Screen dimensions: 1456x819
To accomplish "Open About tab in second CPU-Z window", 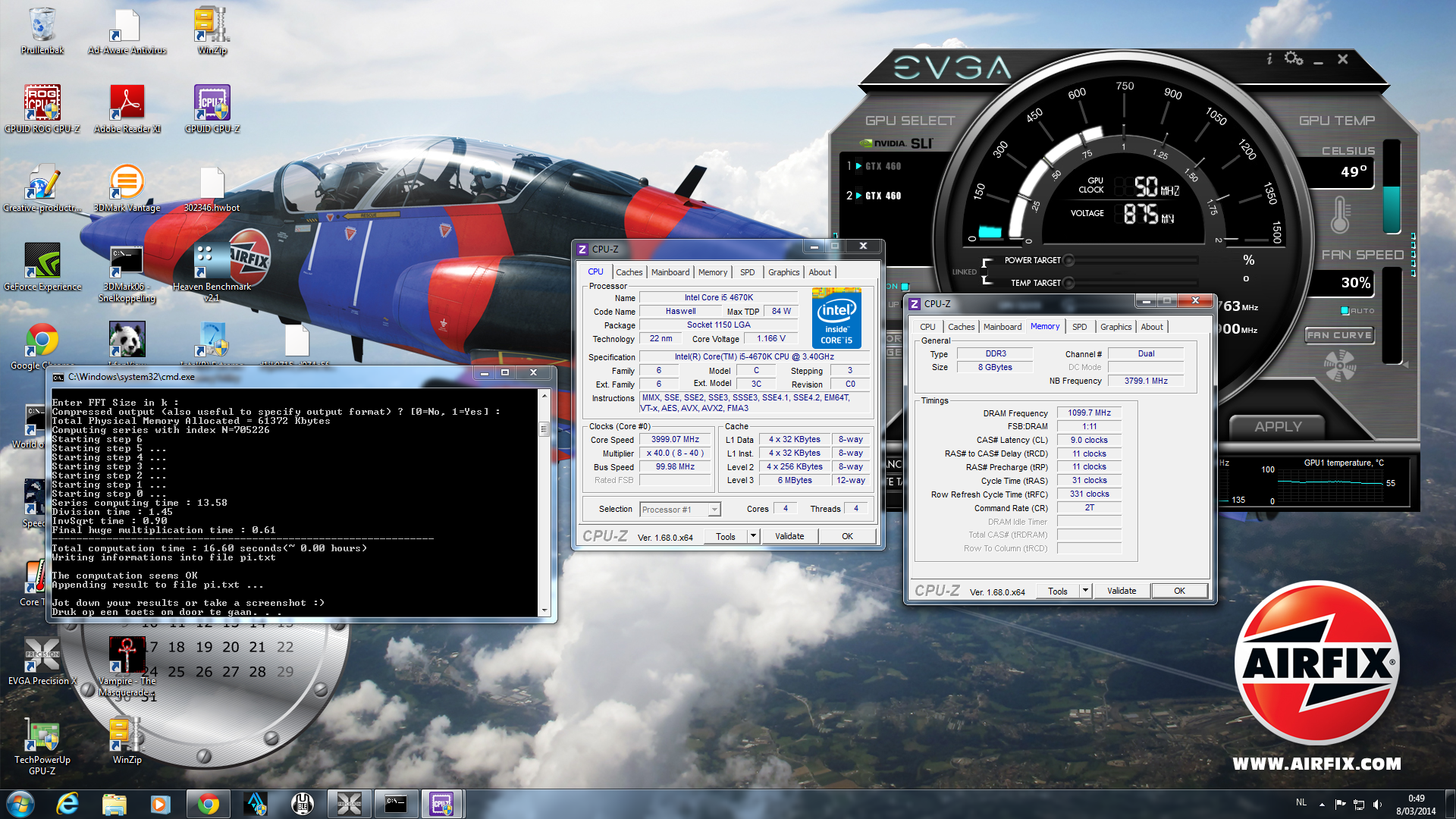I will 1152,327.
